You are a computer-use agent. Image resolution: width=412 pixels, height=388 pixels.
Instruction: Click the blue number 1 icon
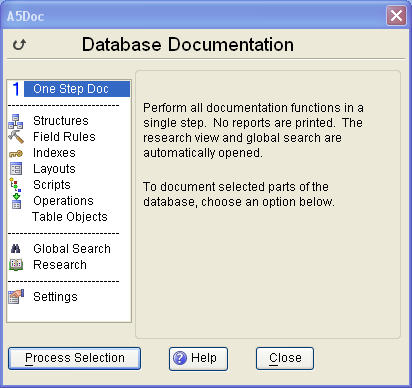point(16,89)
